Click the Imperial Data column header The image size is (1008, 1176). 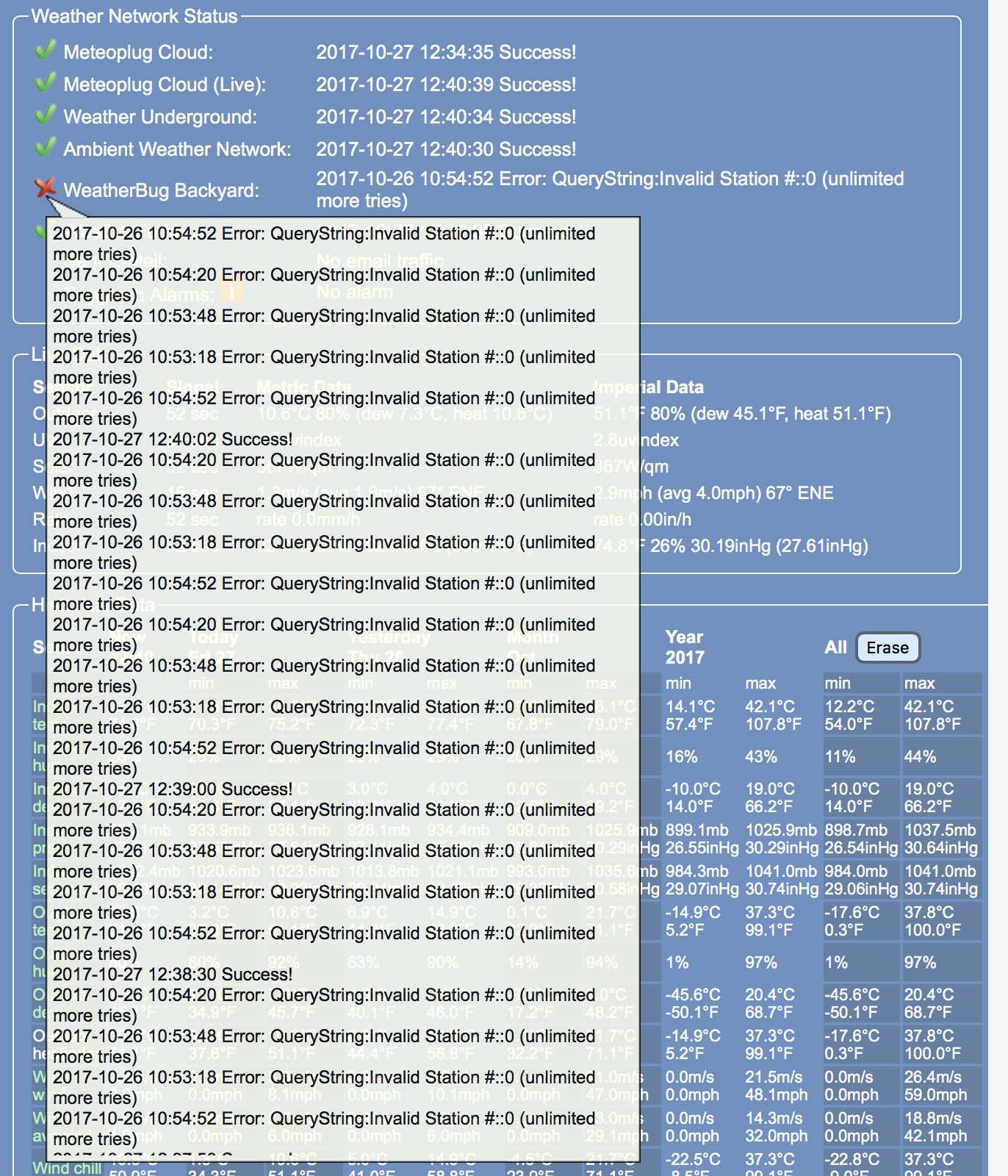point(648,387)
